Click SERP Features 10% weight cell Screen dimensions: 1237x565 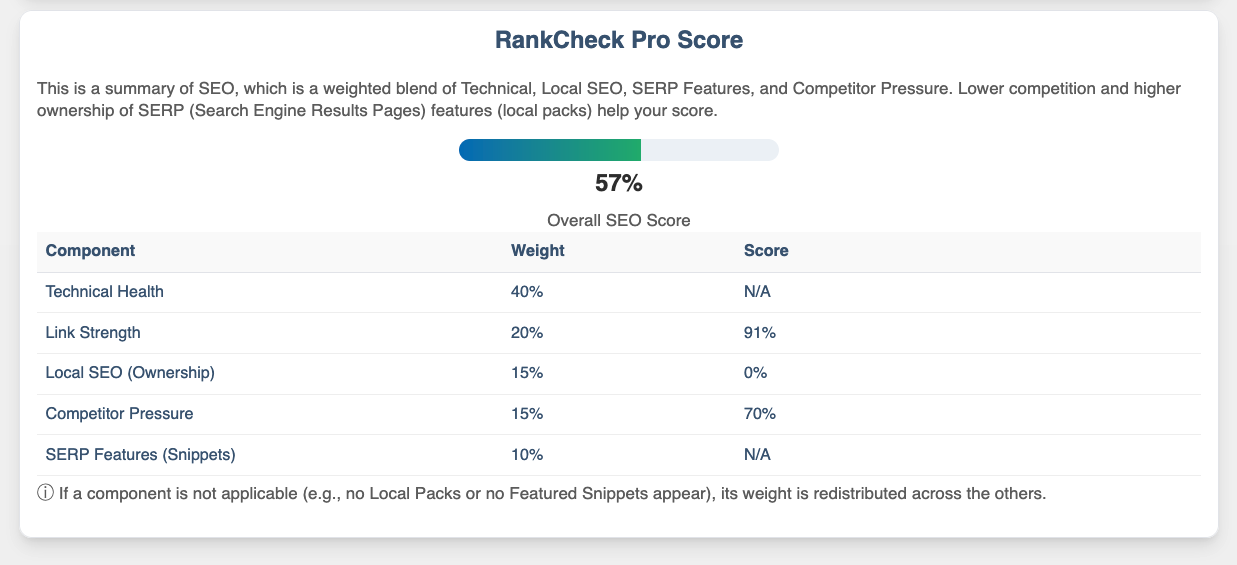tap(527, 454)
